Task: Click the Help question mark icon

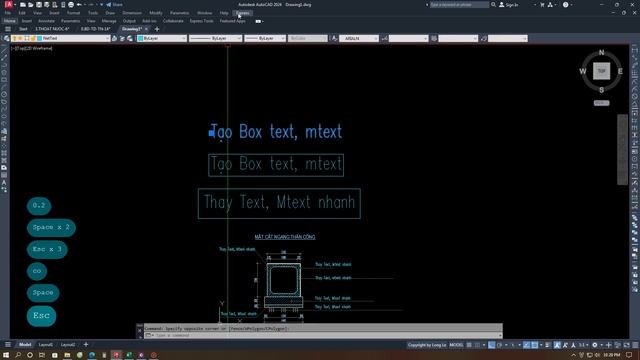Action: click(565, 4)
